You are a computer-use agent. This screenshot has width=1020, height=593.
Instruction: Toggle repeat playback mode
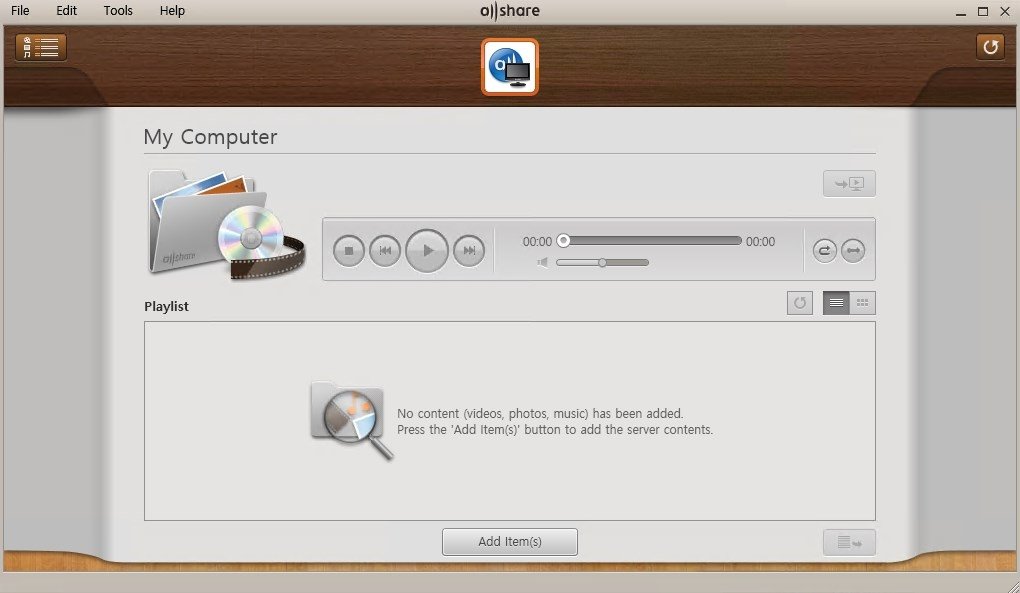(x=824, y=250)
